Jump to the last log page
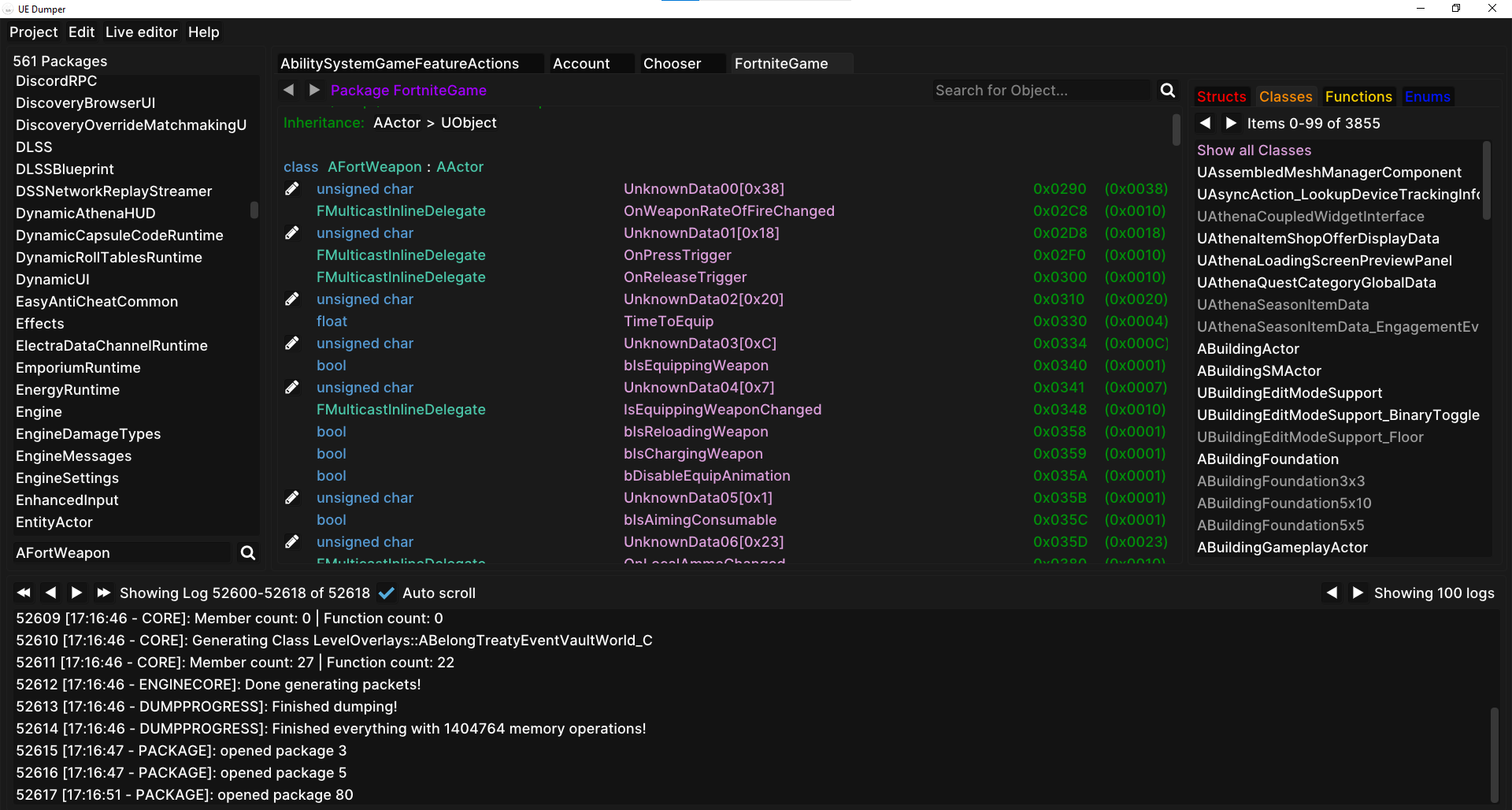Screen dimensions: 1512x810 pos(103,593)
